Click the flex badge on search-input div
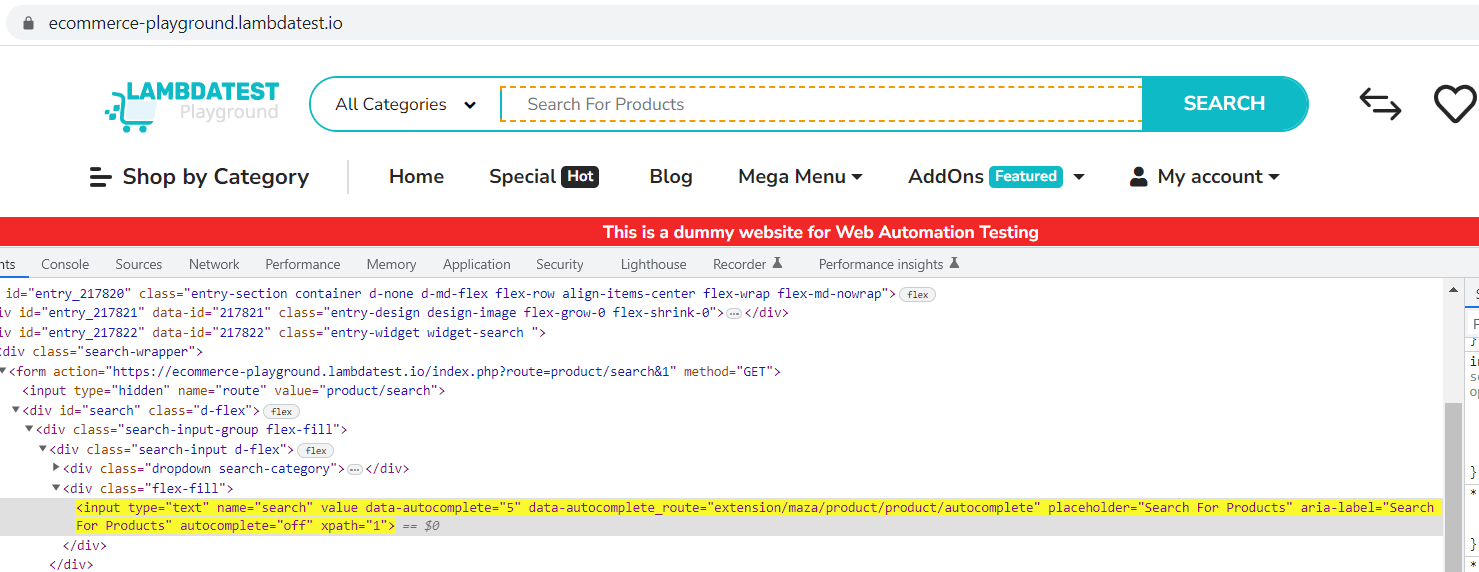The image size is (1479, 572). pyautogui.click(x=316, y=450)
